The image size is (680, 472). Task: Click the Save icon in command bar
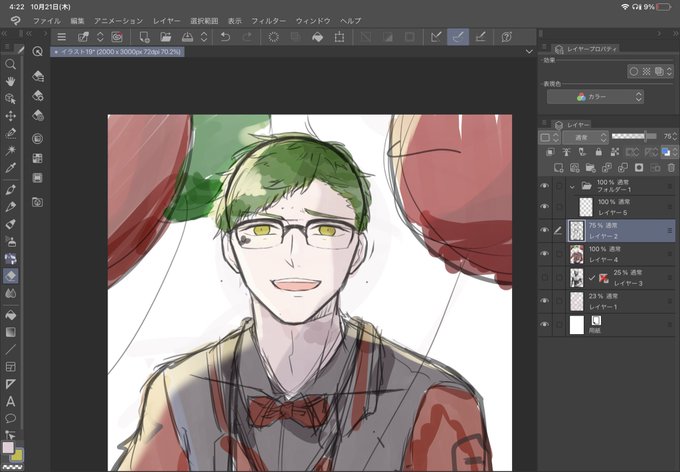pyautogui.click(x=187, y=37)
